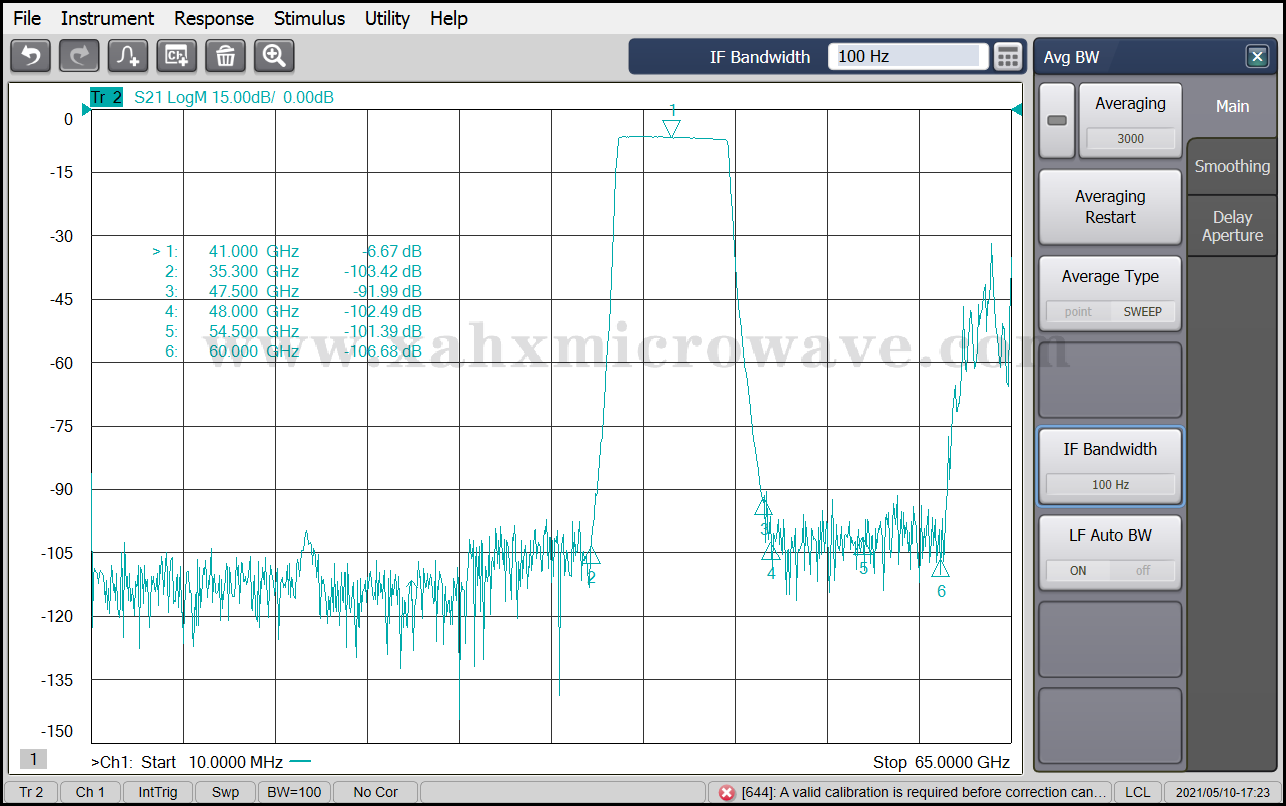Open the Utility menu
The height and width of the screenshot is (806, 1286).
pyautogui.click(x=387, y=18)
